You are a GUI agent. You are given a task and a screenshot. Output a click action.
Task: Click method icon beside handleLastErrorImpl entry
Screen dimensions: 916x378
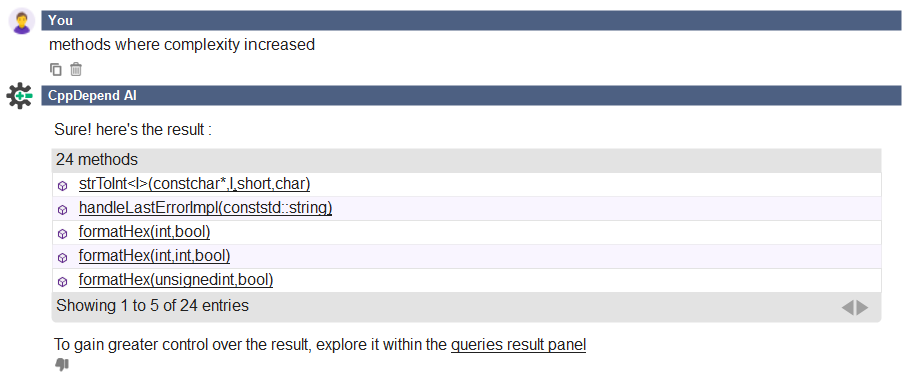[x=63, y=210]
